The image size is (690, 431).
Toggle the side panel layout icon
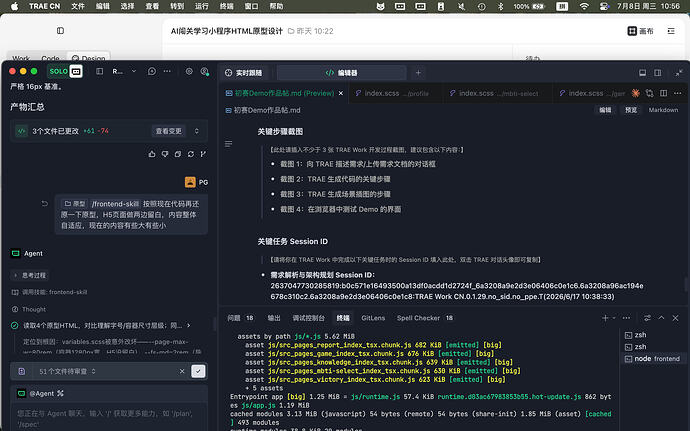657,73
